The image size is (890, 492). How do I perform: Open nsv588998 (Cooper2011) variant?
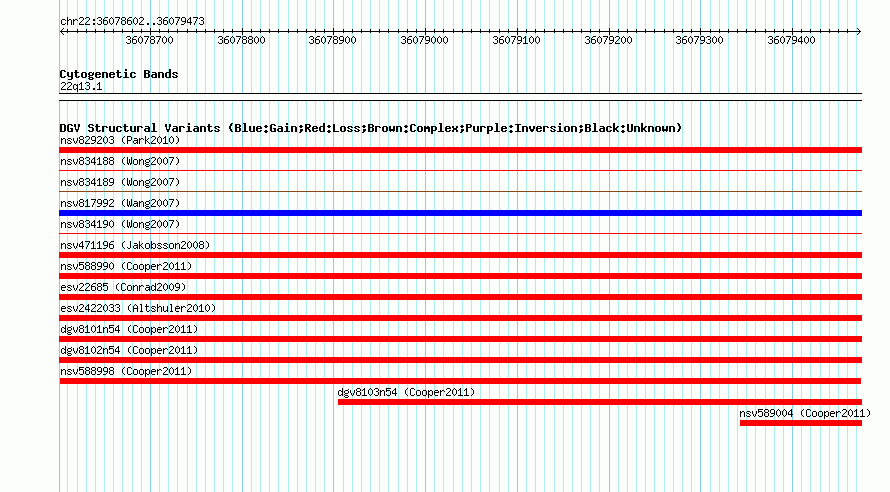126,371
